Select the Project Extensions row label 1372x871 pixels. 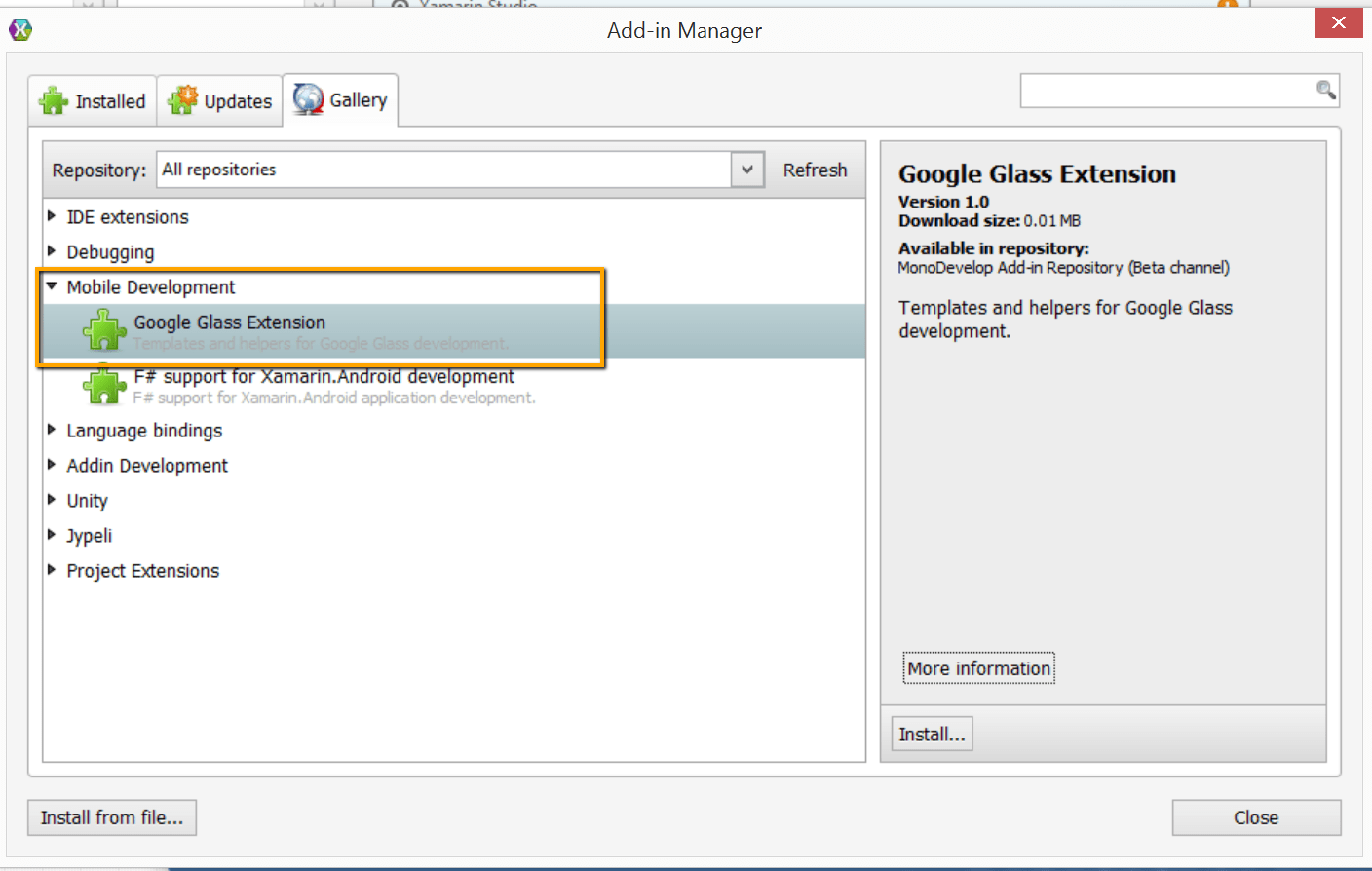click(x=143, y=571)
